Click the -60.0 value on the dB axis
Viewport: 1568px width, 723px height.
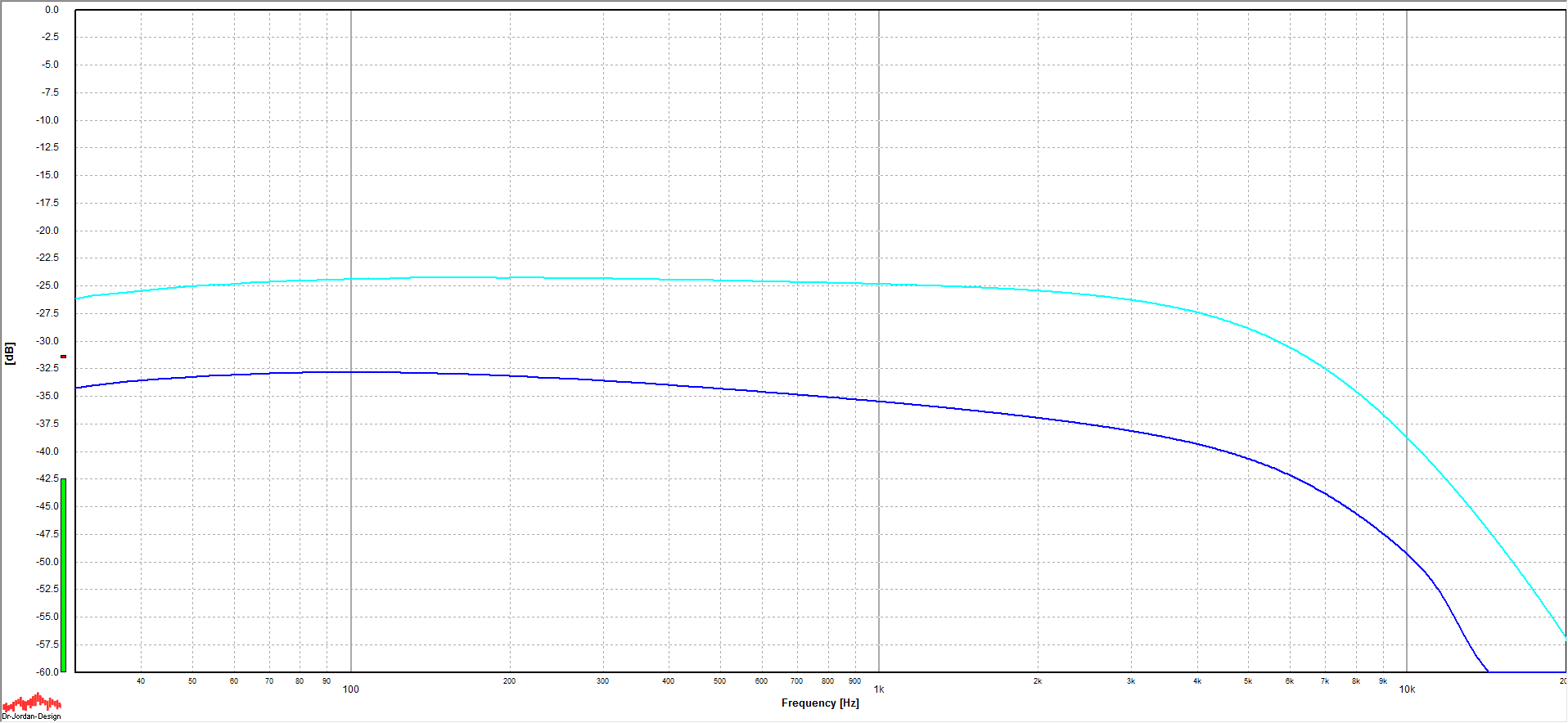click(48, 671)
